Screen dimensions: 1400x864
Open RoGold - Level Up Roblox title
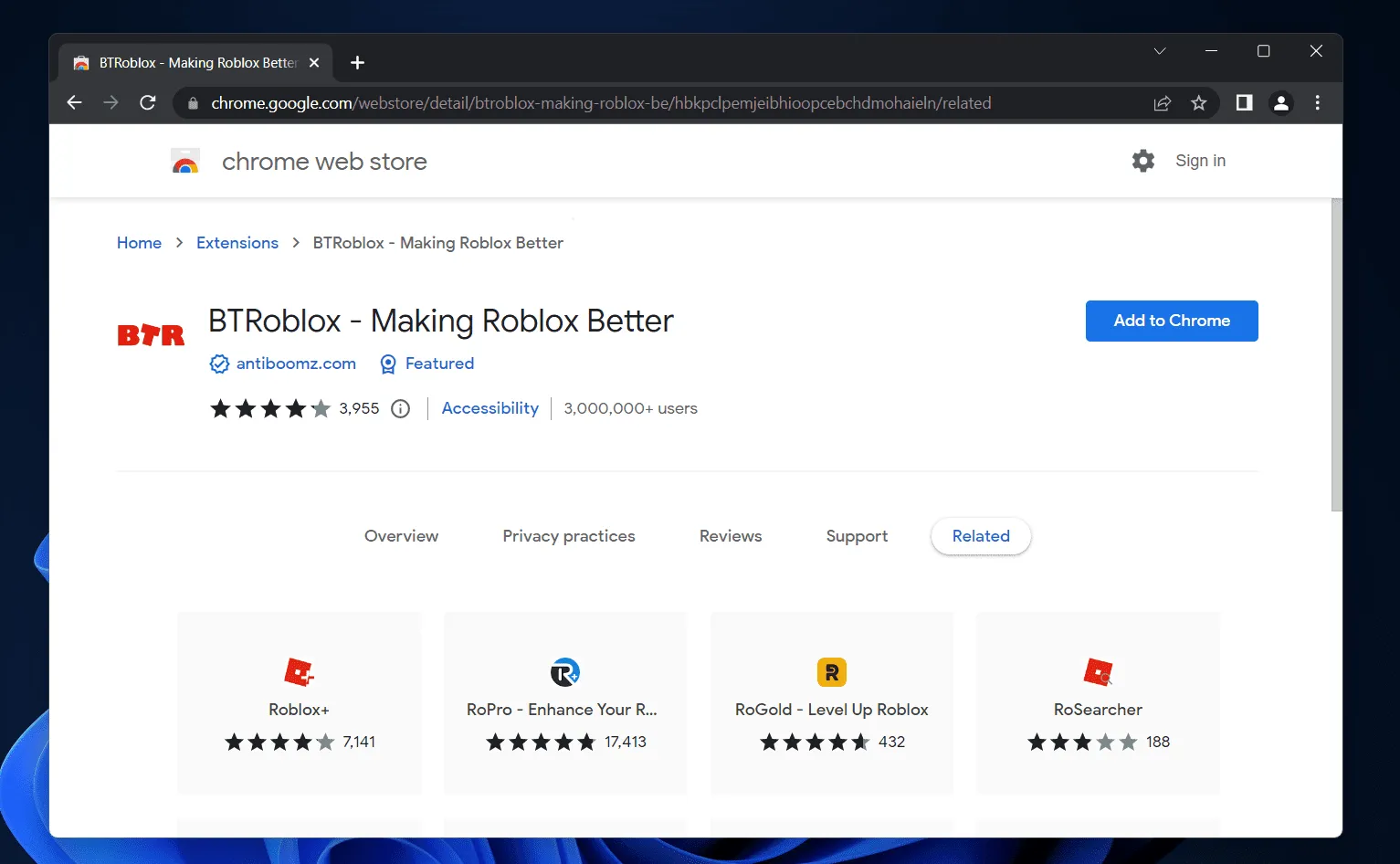pos(832,710)
